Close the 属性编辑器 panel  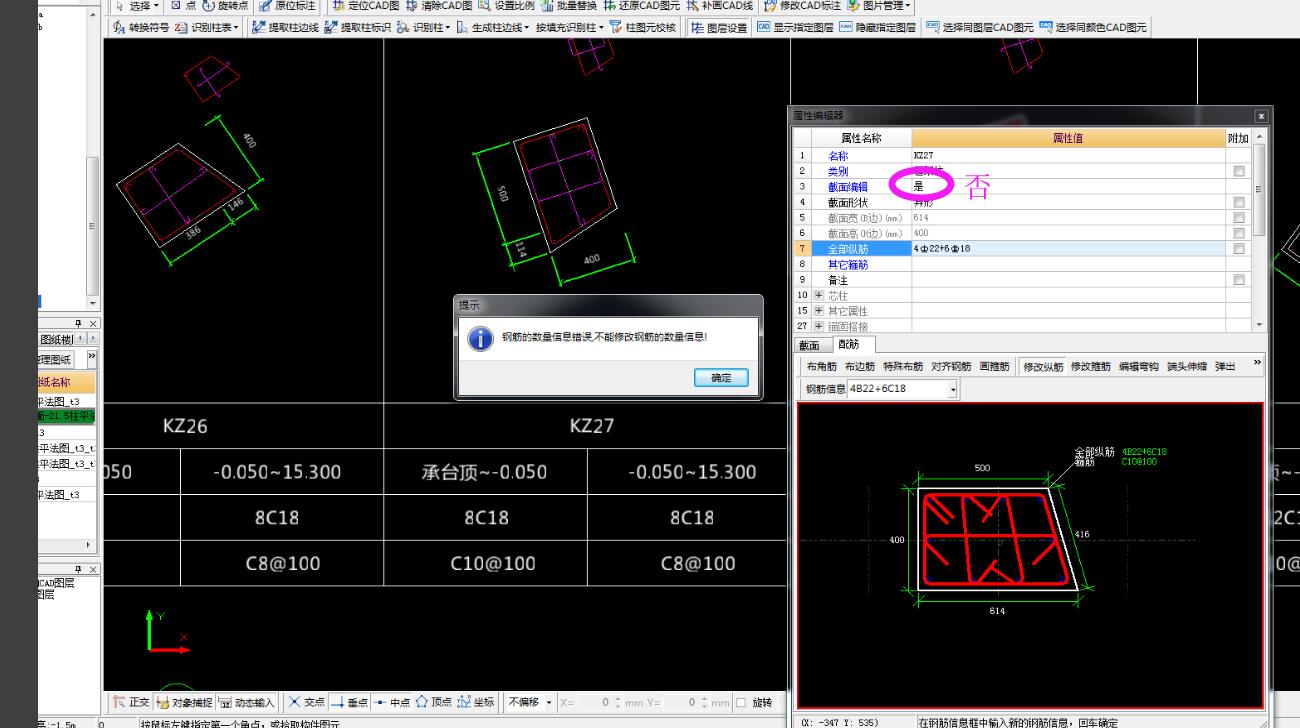coord(1261,116)
